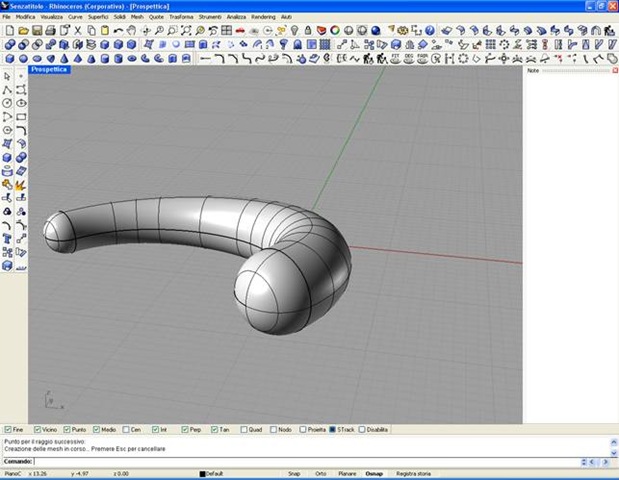Select the arrow pointer tool in left toolbar

pos(8,76)
